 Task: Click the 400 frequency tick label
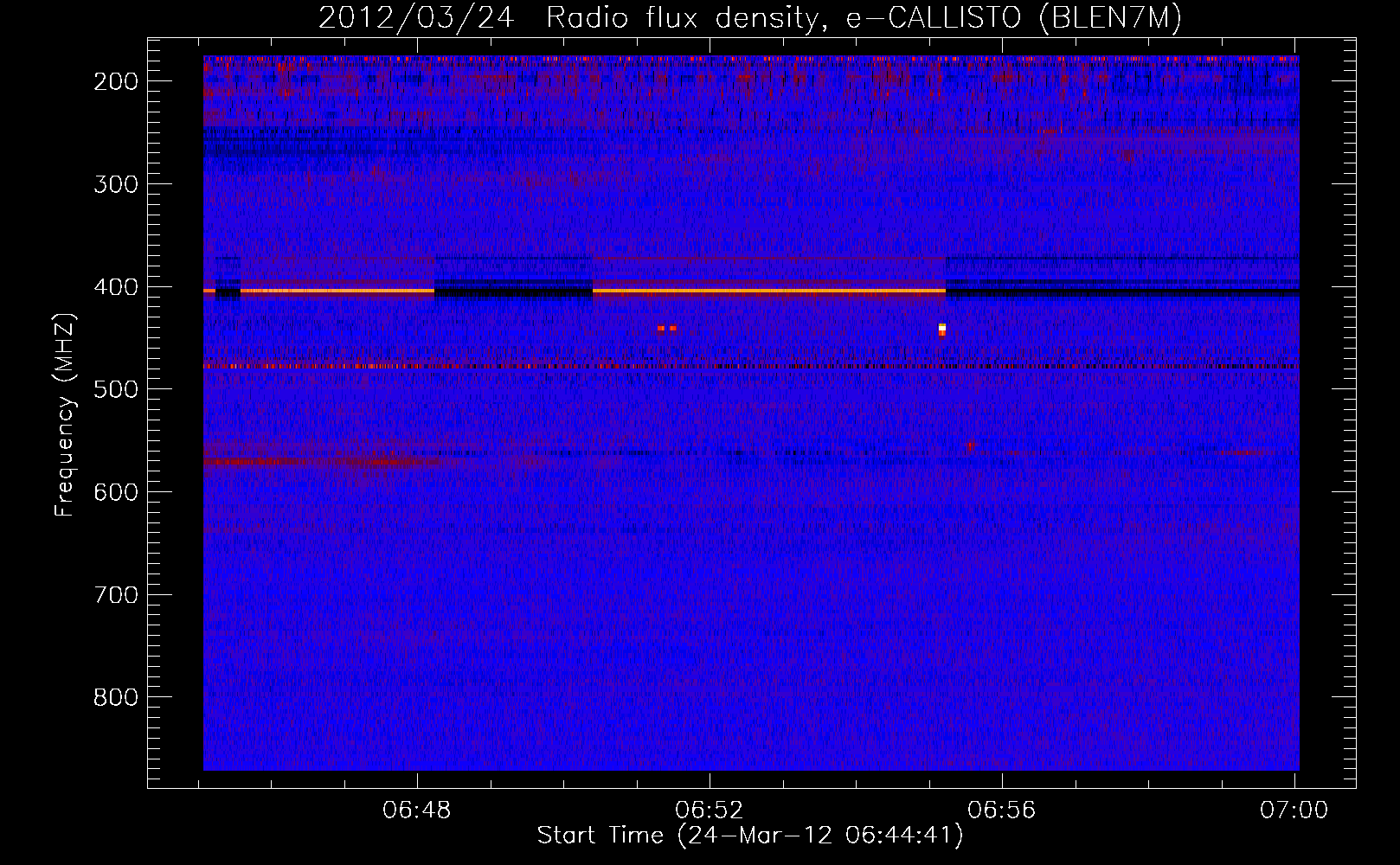point(116,287)
